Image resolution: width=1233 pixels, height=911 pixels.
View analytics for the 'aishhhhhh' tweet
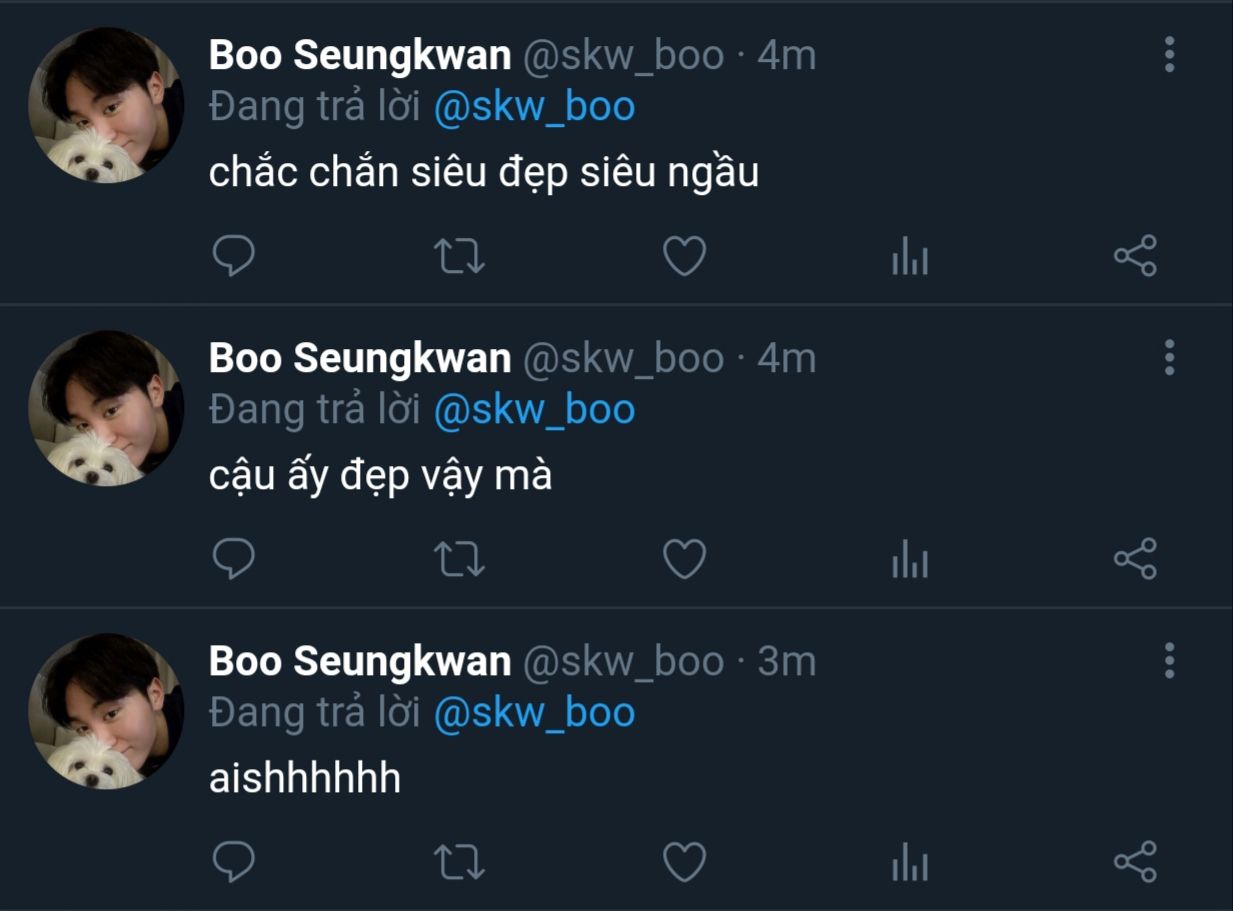coord(910,863)
